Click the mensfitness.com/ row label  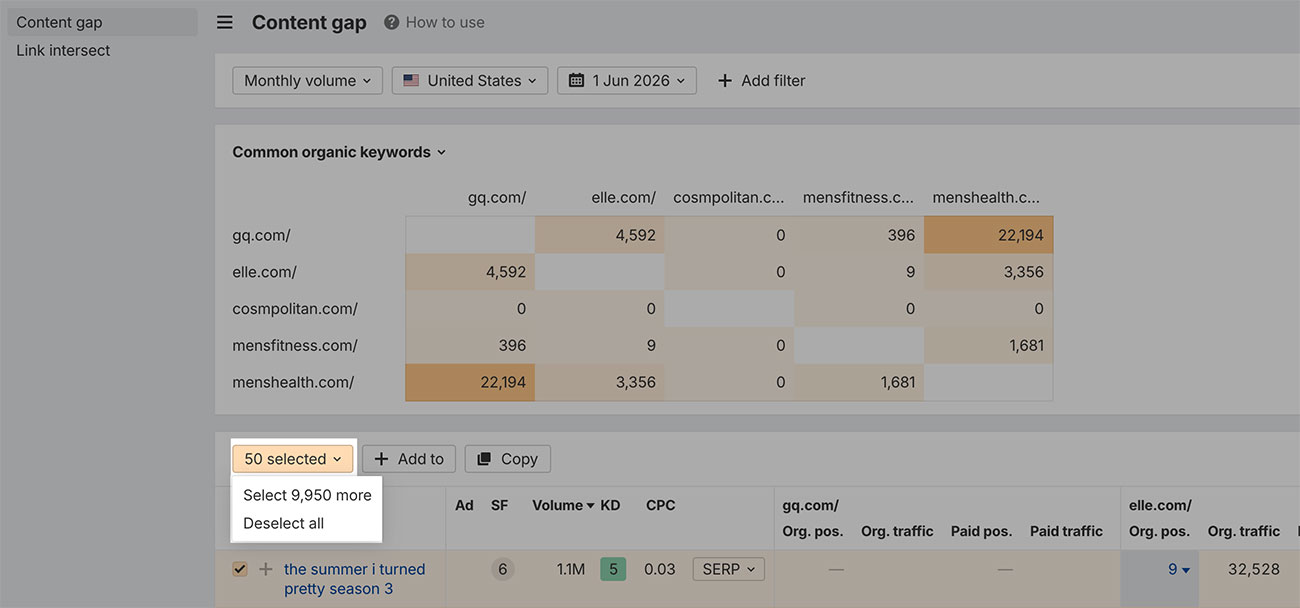294,345
